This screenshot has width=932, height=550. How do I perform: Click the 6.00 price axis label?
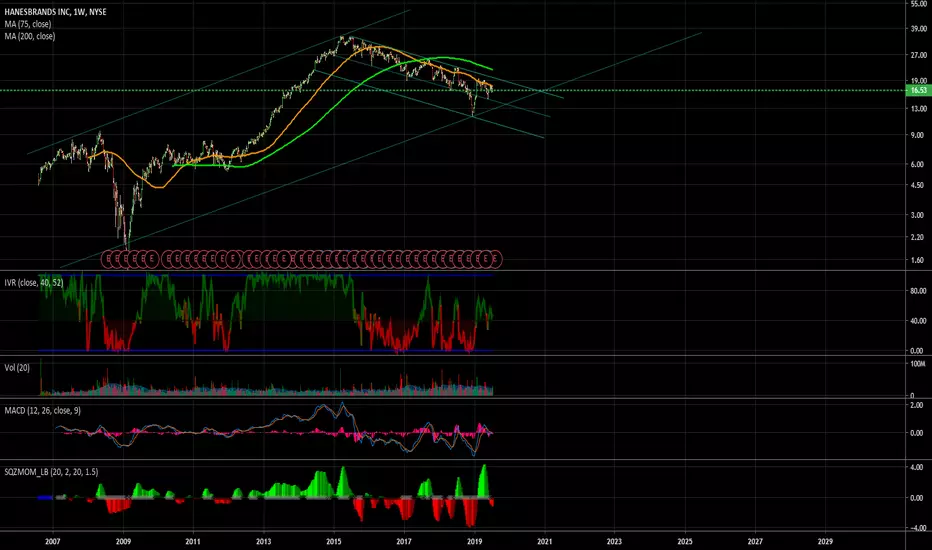click(x=918, y=165)
